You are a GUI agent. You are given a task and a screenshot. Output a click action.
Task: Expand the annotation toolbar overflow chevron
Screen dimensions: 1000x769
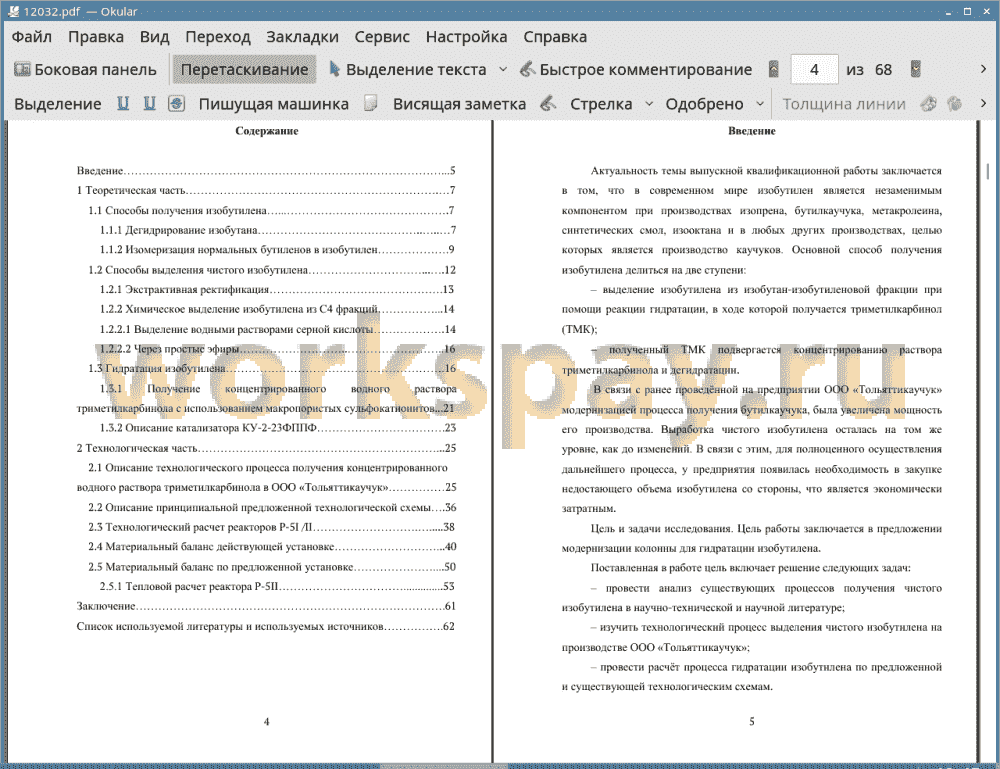pos(983,103)
